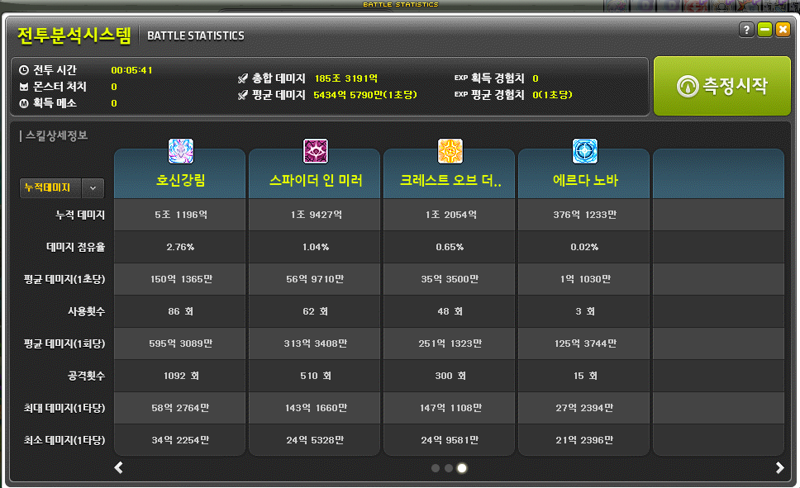Select the second page indicator dot
The image size is (800, 488).
[448, 468]
